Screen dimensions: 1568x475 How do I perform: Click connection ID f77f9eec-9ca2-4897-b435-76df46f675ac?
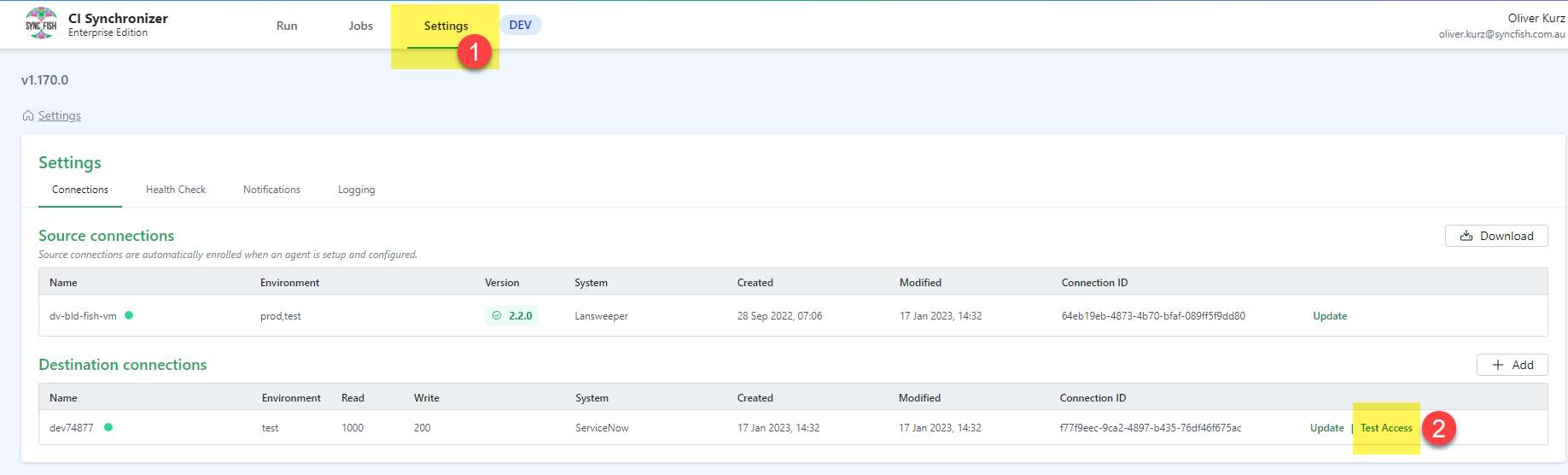coord(1151,427)
